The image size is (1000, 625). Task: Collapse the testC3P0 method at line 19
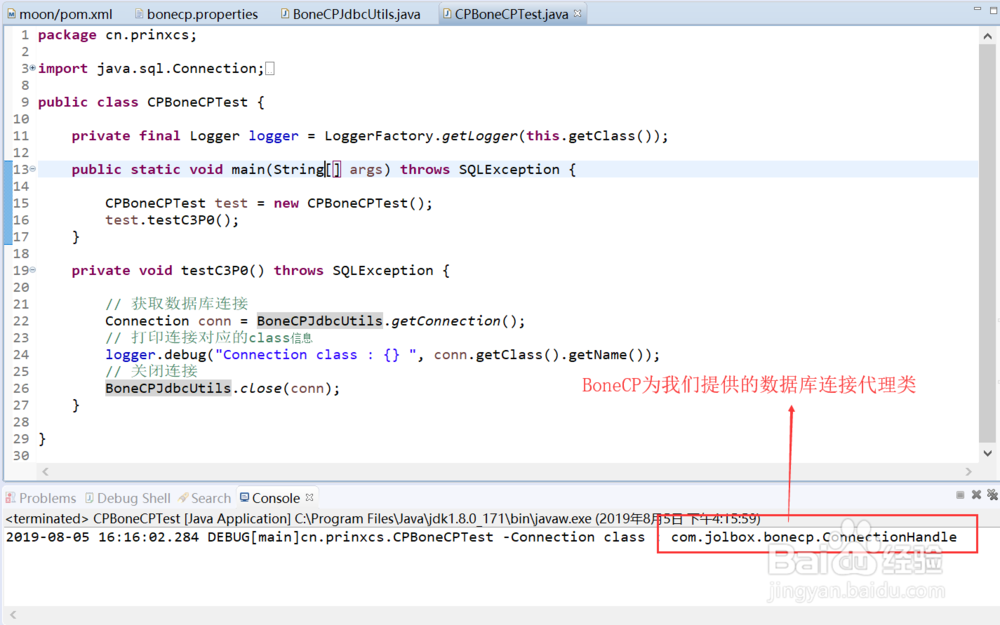tap(33, 270)
